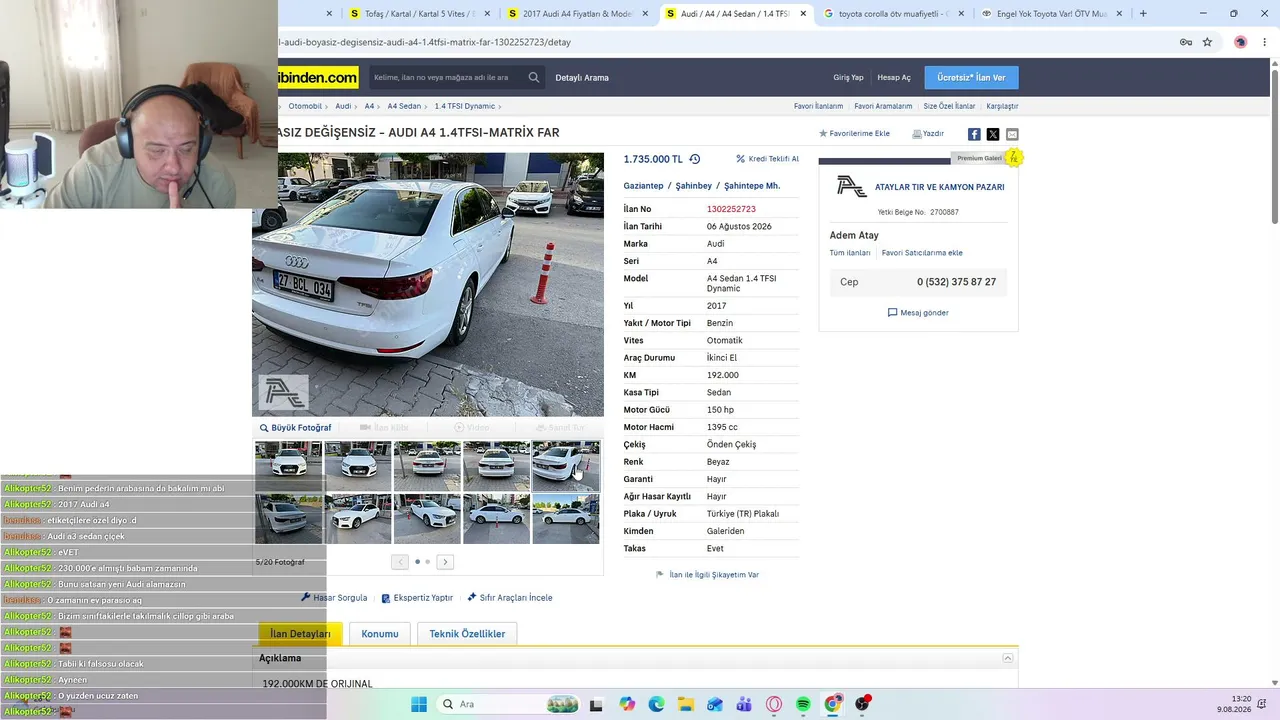Click the Giriş Yap link
The image size is (1280, 720).
coord(848,78)
